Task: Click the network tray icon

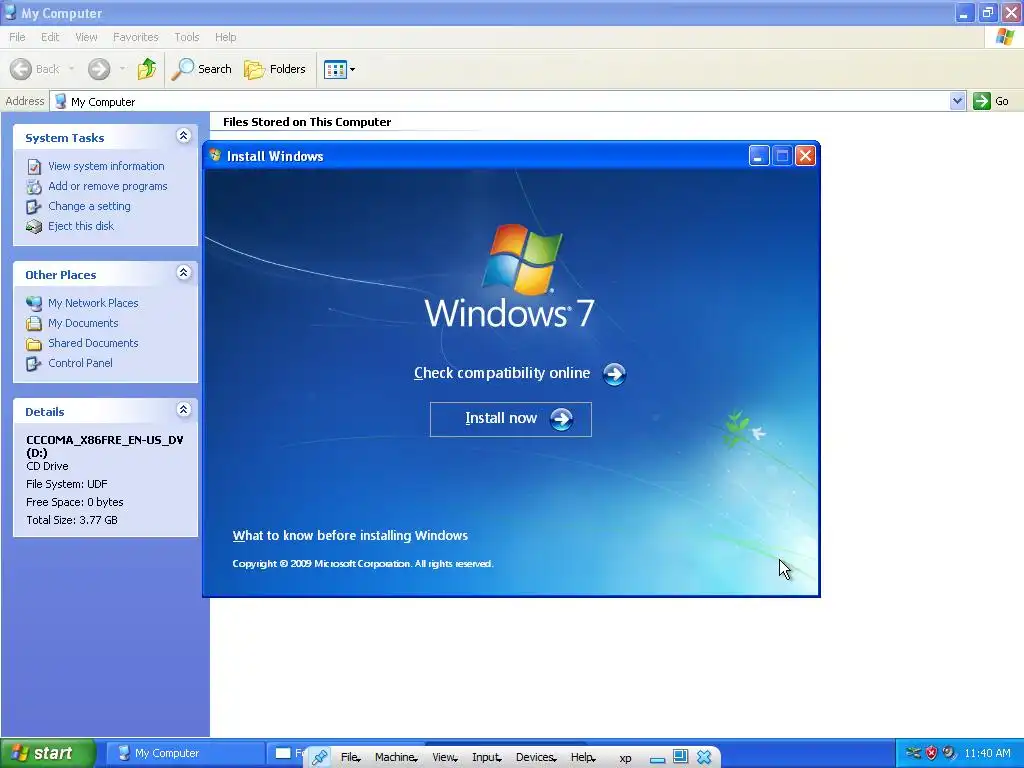Action: [914, 753]
